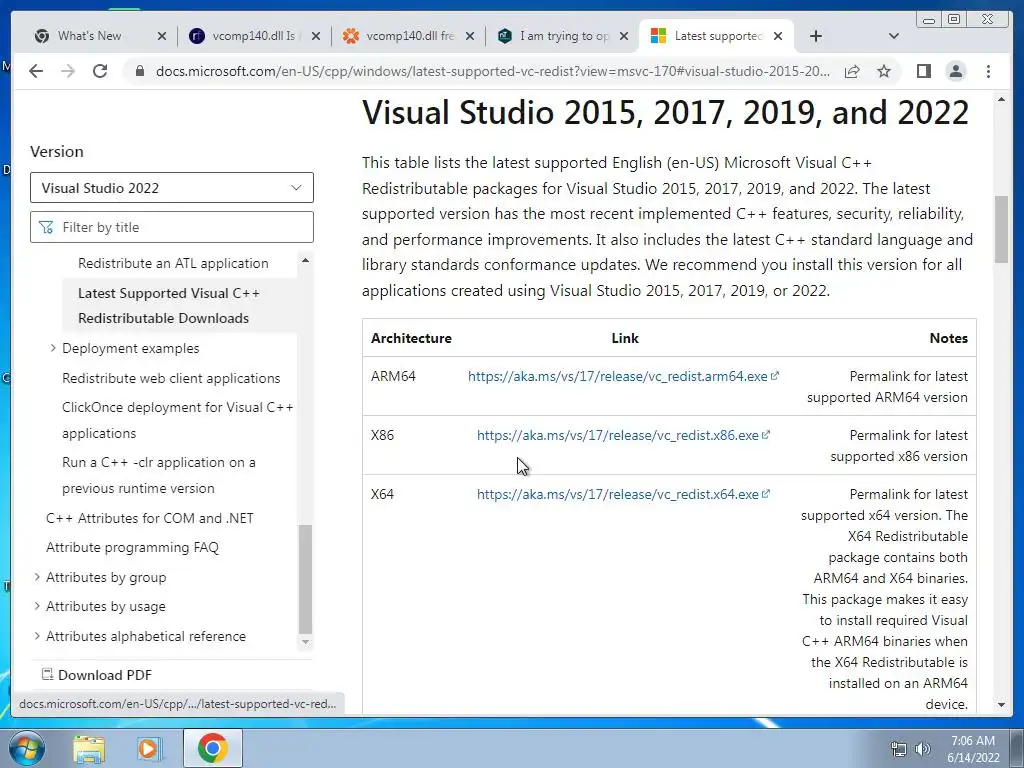Expand Attributes alphabetical reference
Viewport: 1024px width, 768px height.
37,635
